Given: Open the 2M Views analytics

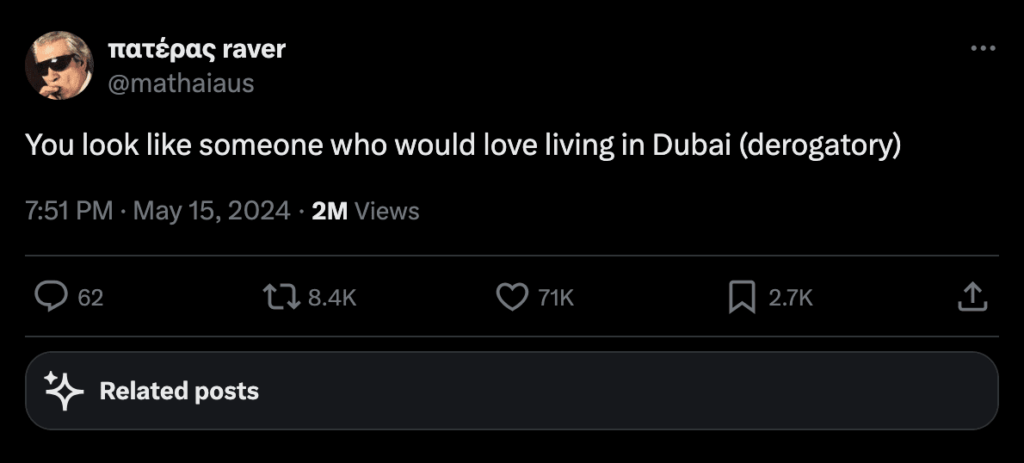Looking at the screenshot, I should click(365, 211).
